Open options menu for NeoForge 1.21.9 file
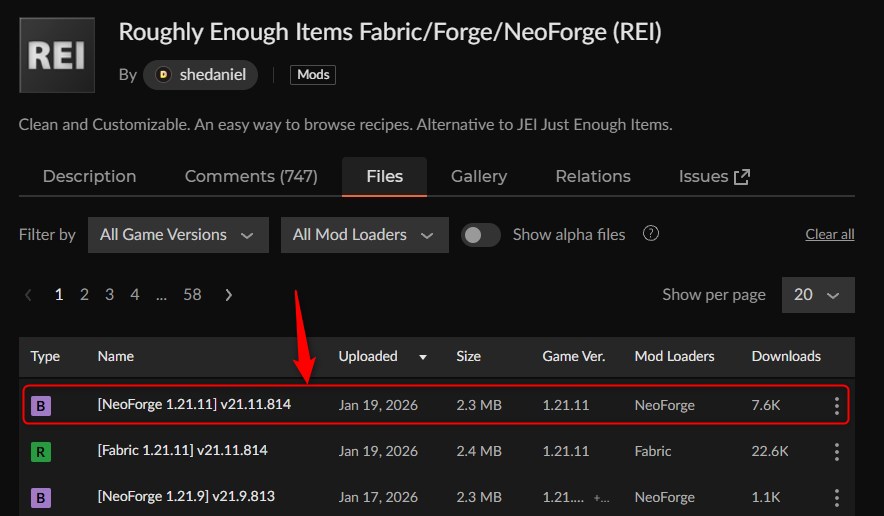Screen dimensions: 884x516 coord(837,496)
